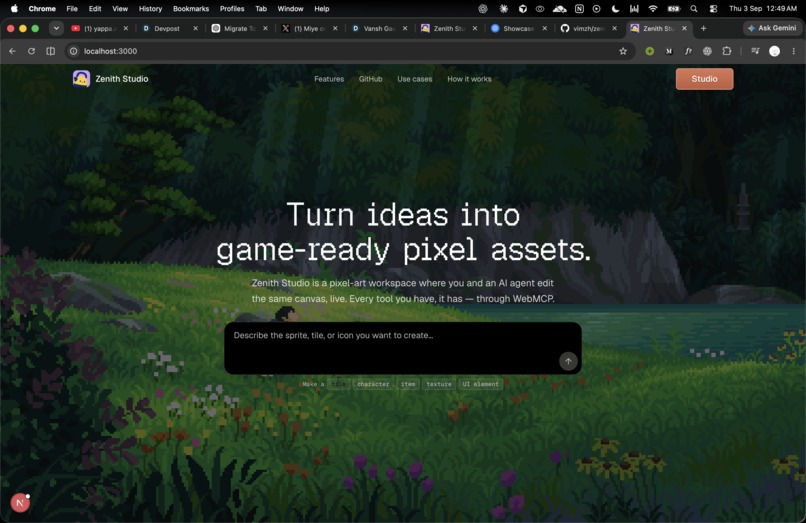Switch to the yappa YouTube tab
The width and height of the screenshot is (806, 523).
(98, 28)
